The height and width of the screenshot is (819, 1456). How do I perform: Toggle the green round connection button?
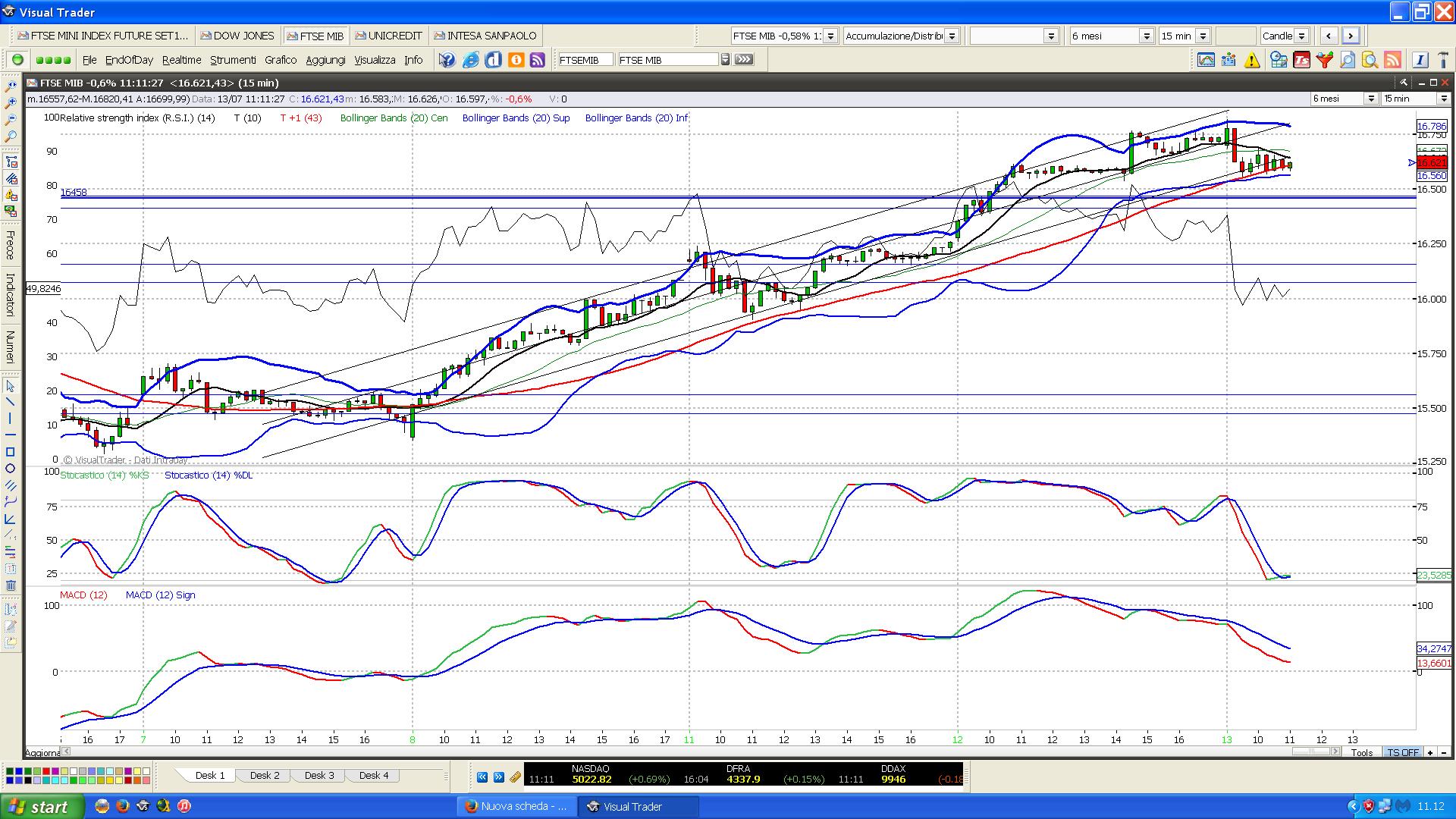pyautogui.click(x=17, y=60)
